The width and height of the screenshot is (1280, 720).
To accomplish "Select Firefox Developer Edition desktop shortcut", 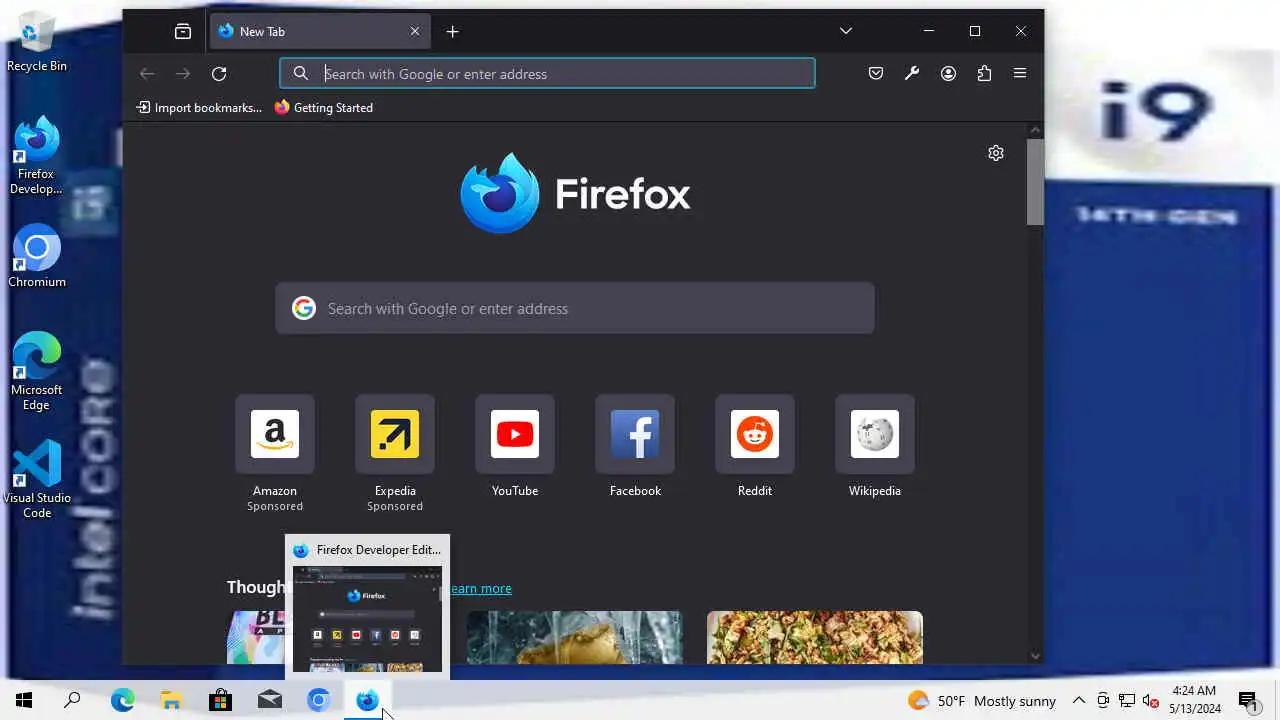I will click(x=37, y=156).
